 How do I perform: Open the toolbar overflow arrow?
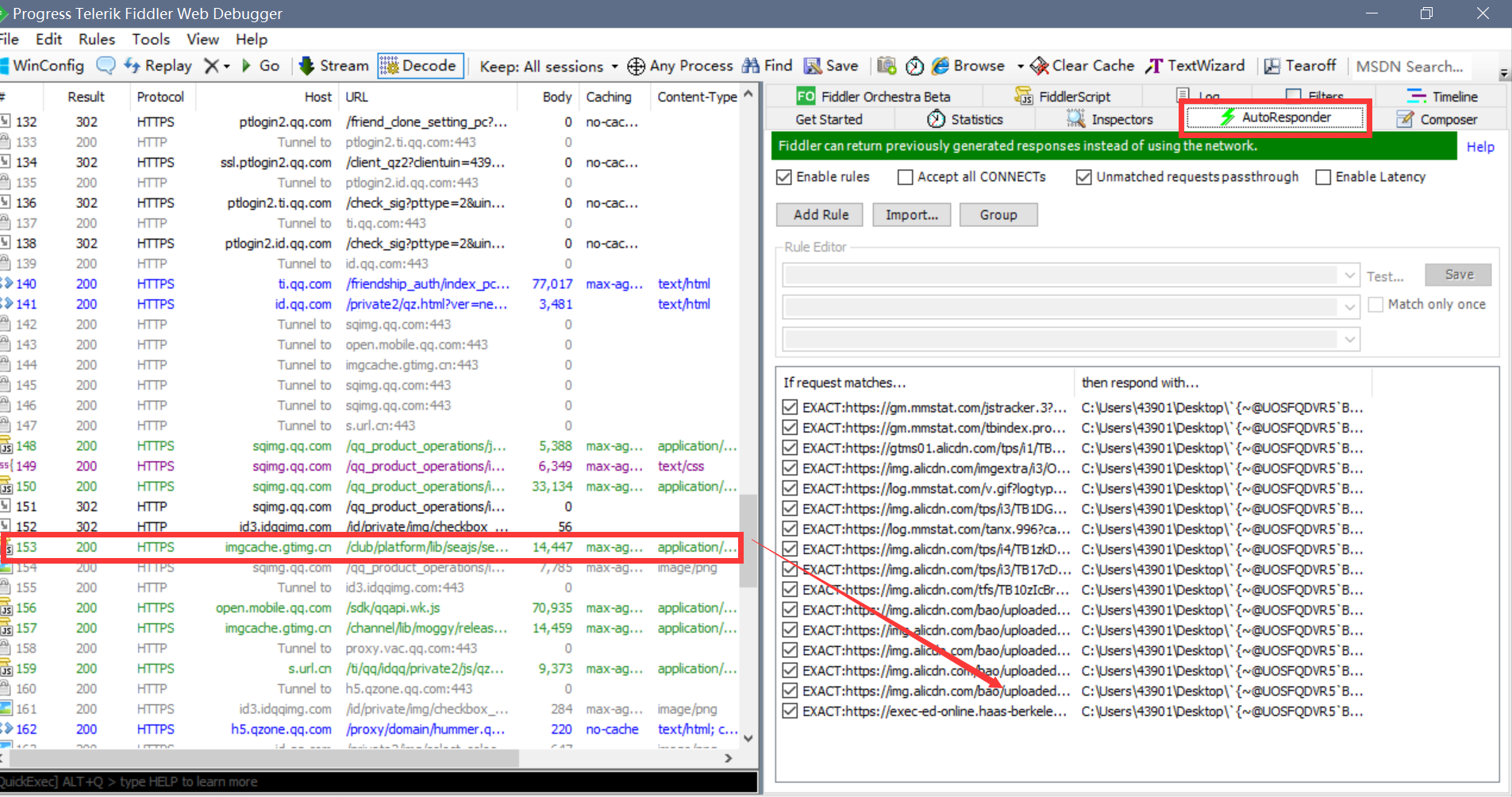tap(1504, 73)
